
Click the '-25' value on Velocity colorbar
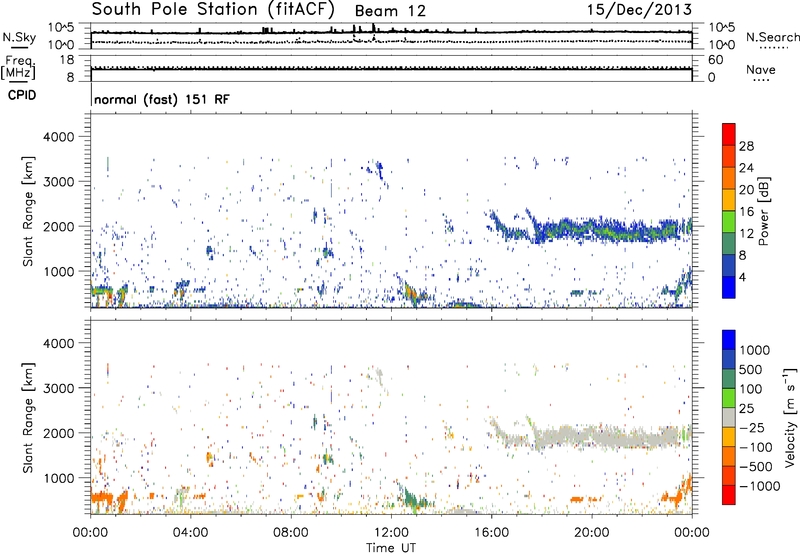pos(752,427)
